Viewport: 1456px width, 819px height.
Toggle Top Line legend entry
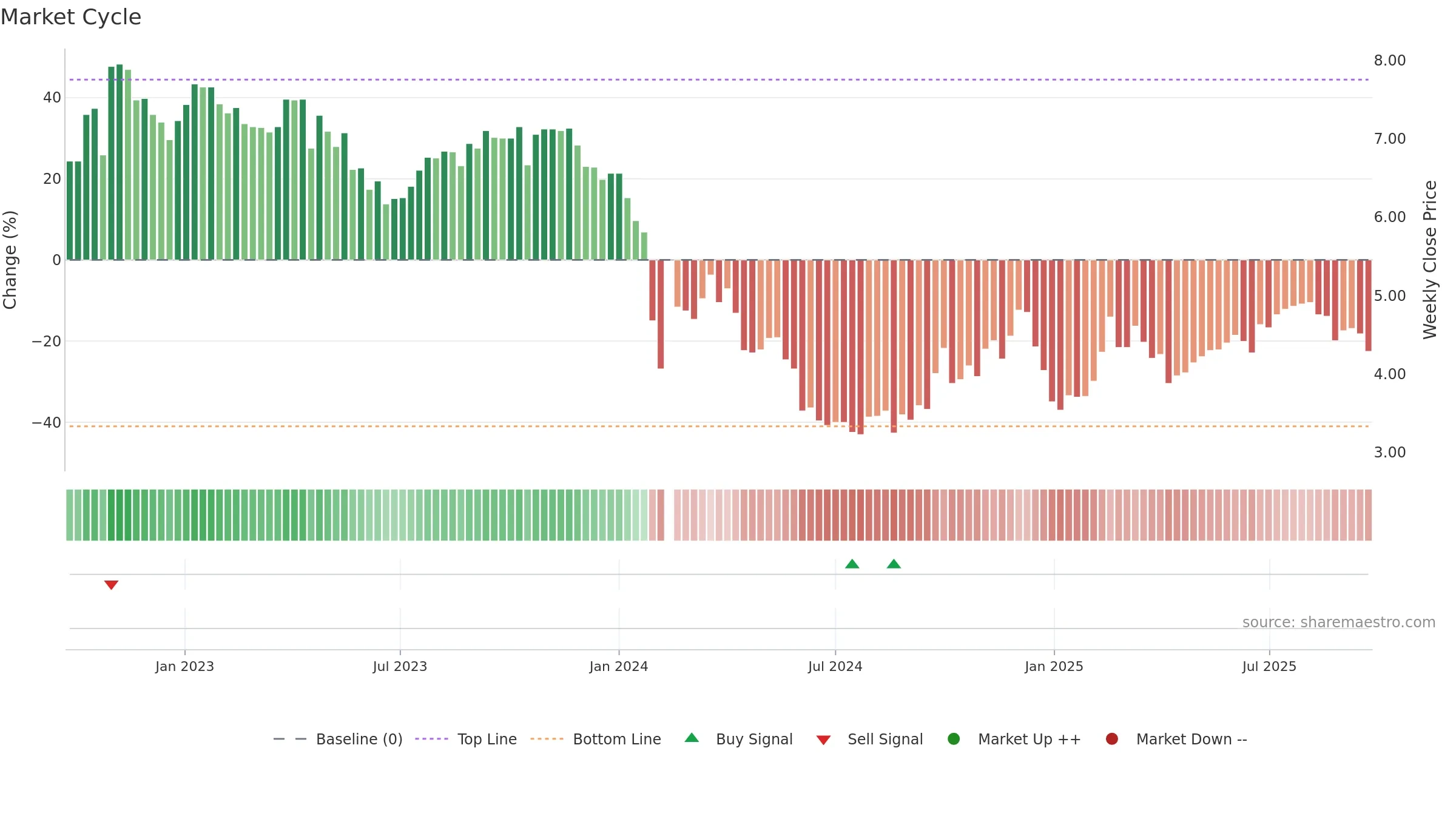[466, 739]
